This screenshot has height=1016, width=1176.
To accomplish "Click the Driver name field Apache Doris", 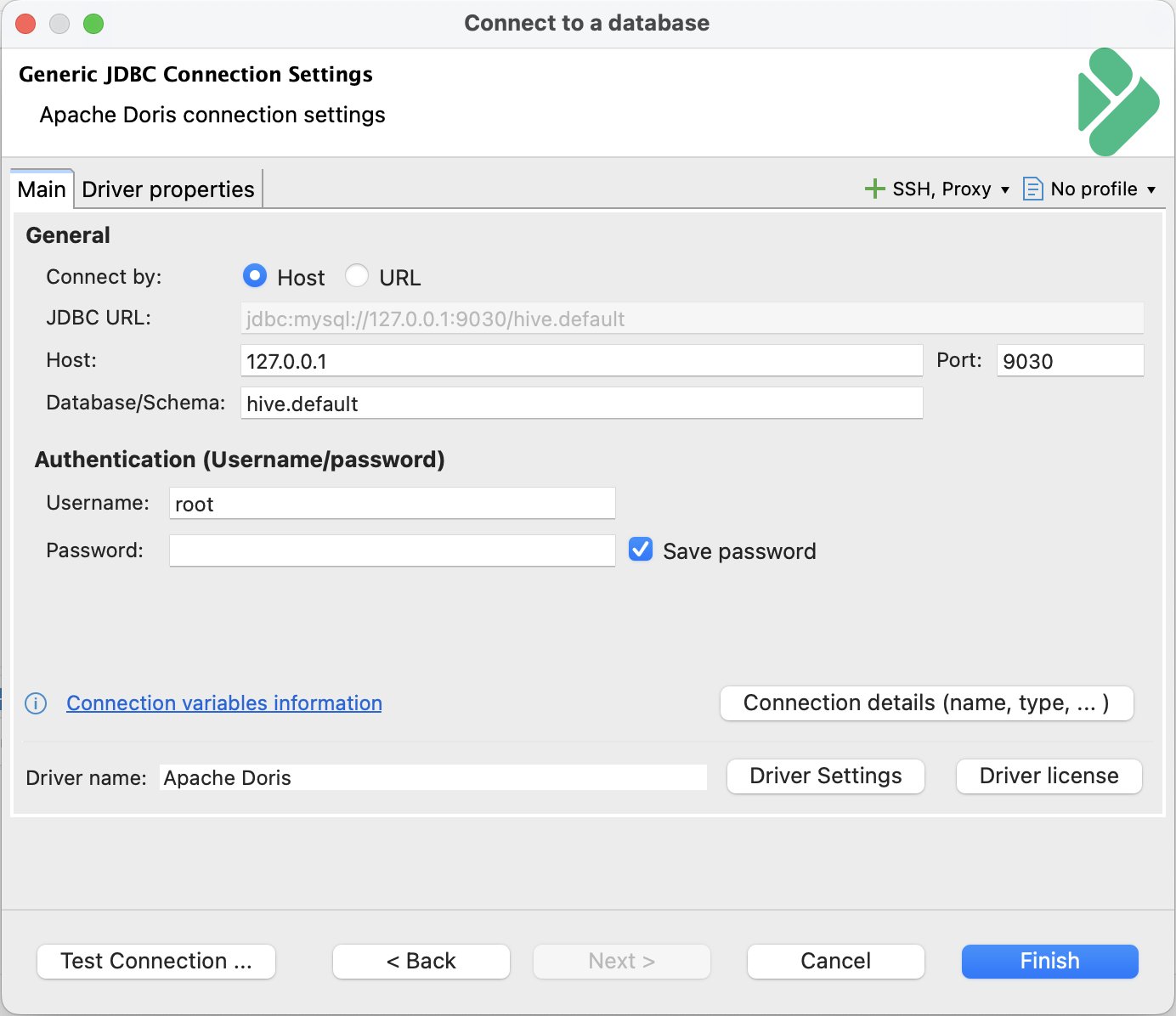I will (433, 777).
